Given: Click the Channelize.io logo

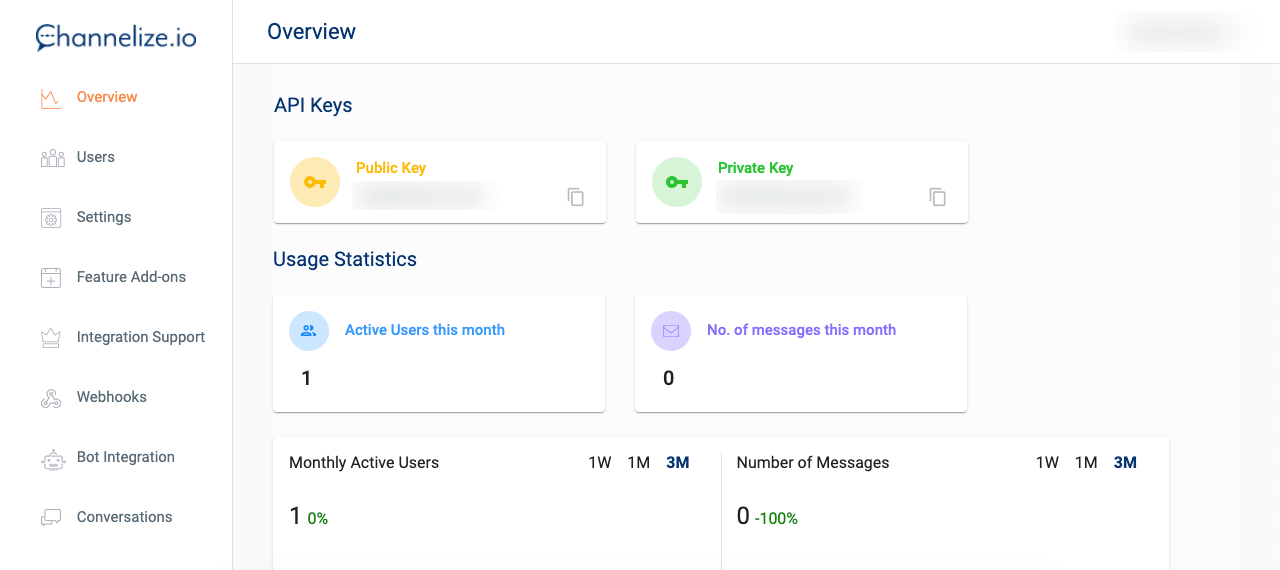Looking at the screenshot, I should point(116,38).
